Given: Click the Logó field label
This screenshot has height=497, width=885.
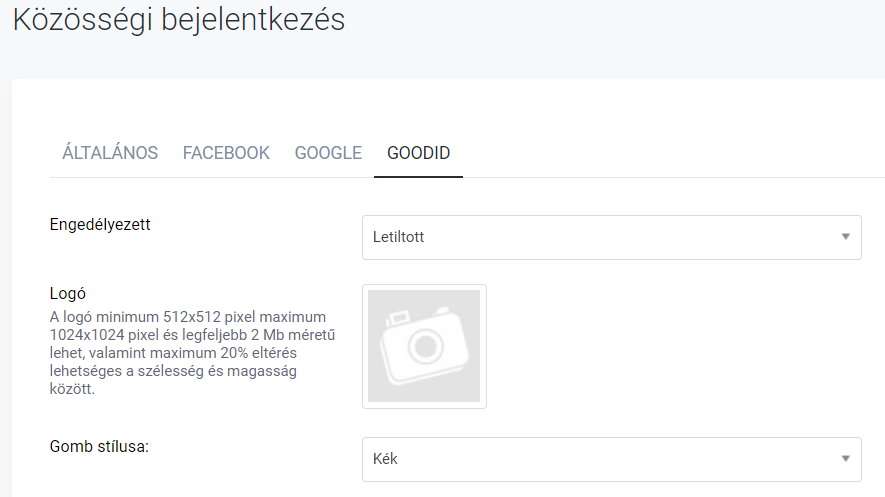Looking at the screenshot, I should click(x=68, y=293).
